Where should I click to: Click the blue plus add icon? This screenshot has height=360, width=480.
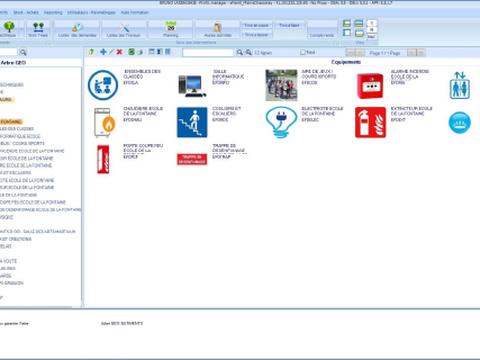[x=103, y=52]
